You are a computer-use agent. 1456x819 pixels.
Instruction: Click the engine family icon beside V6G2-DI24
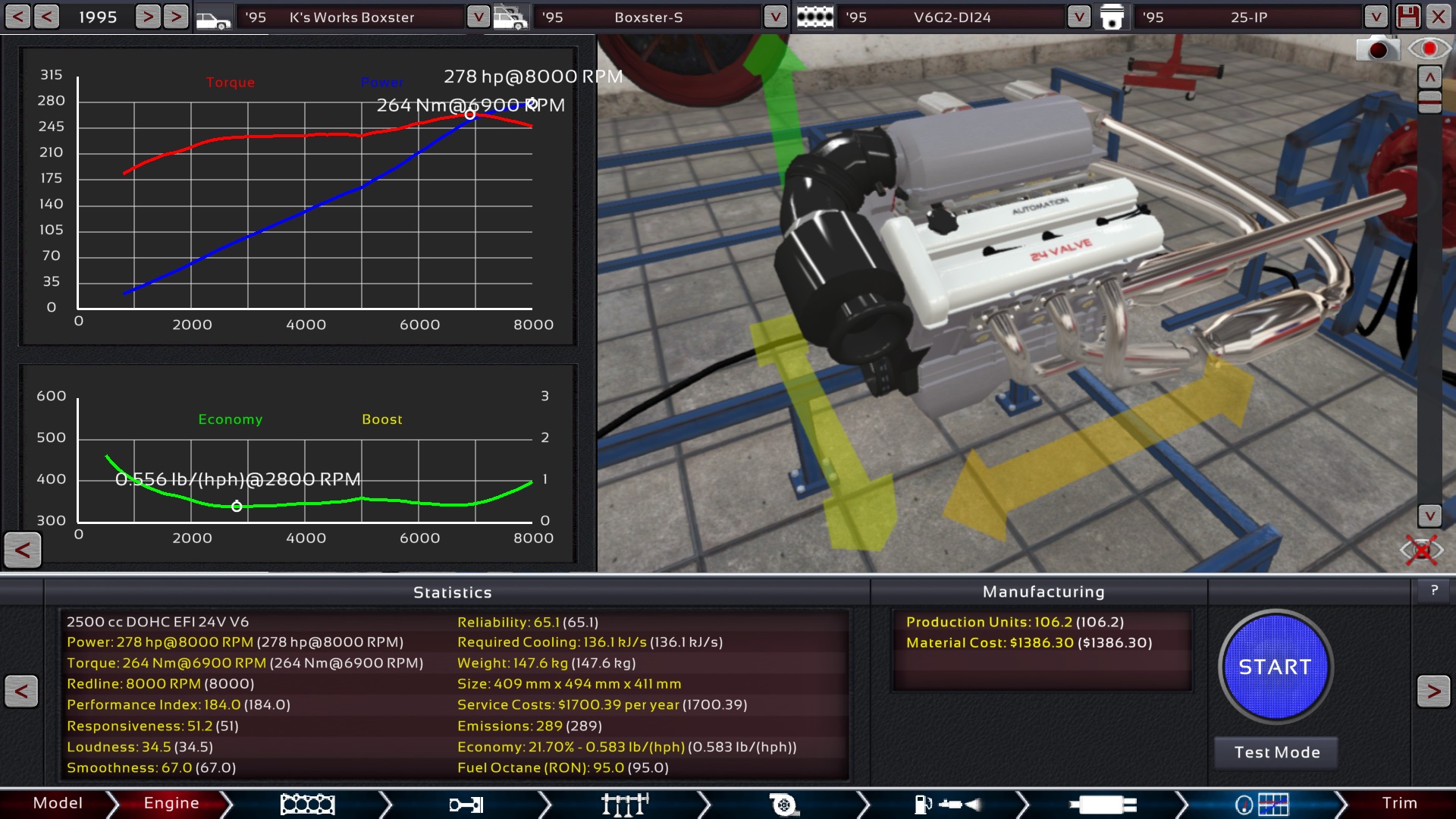tap(815, 17)
